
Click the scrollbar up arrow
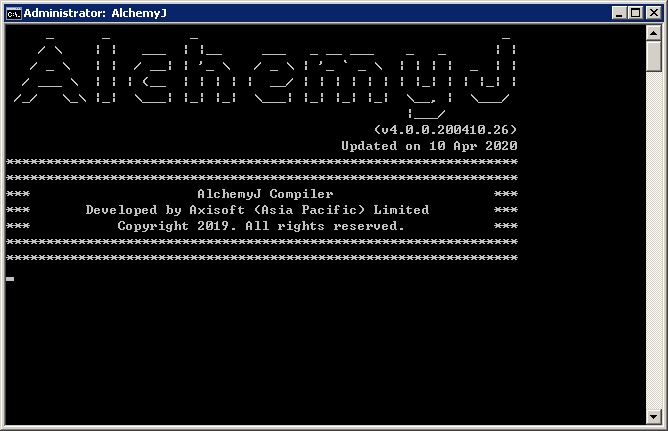[653, 33]
